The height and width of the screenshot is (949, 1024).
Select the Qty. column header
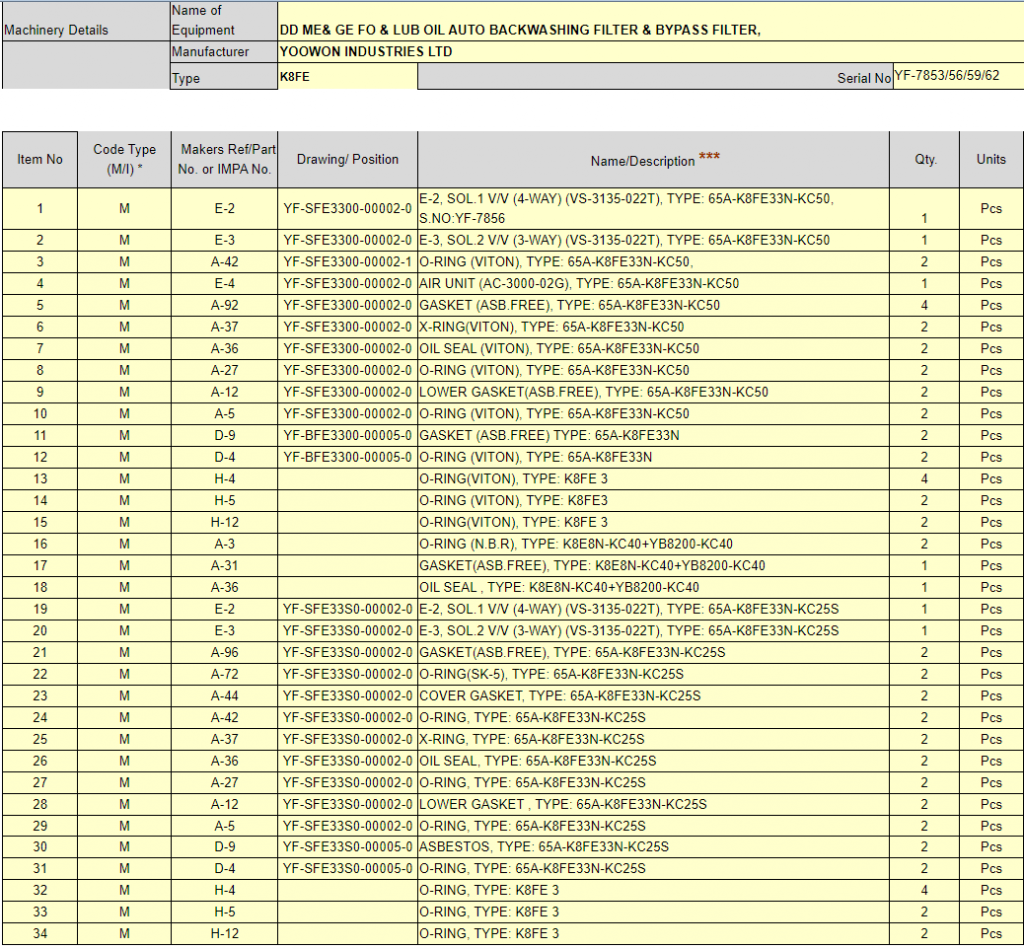[x=925, y=160]
